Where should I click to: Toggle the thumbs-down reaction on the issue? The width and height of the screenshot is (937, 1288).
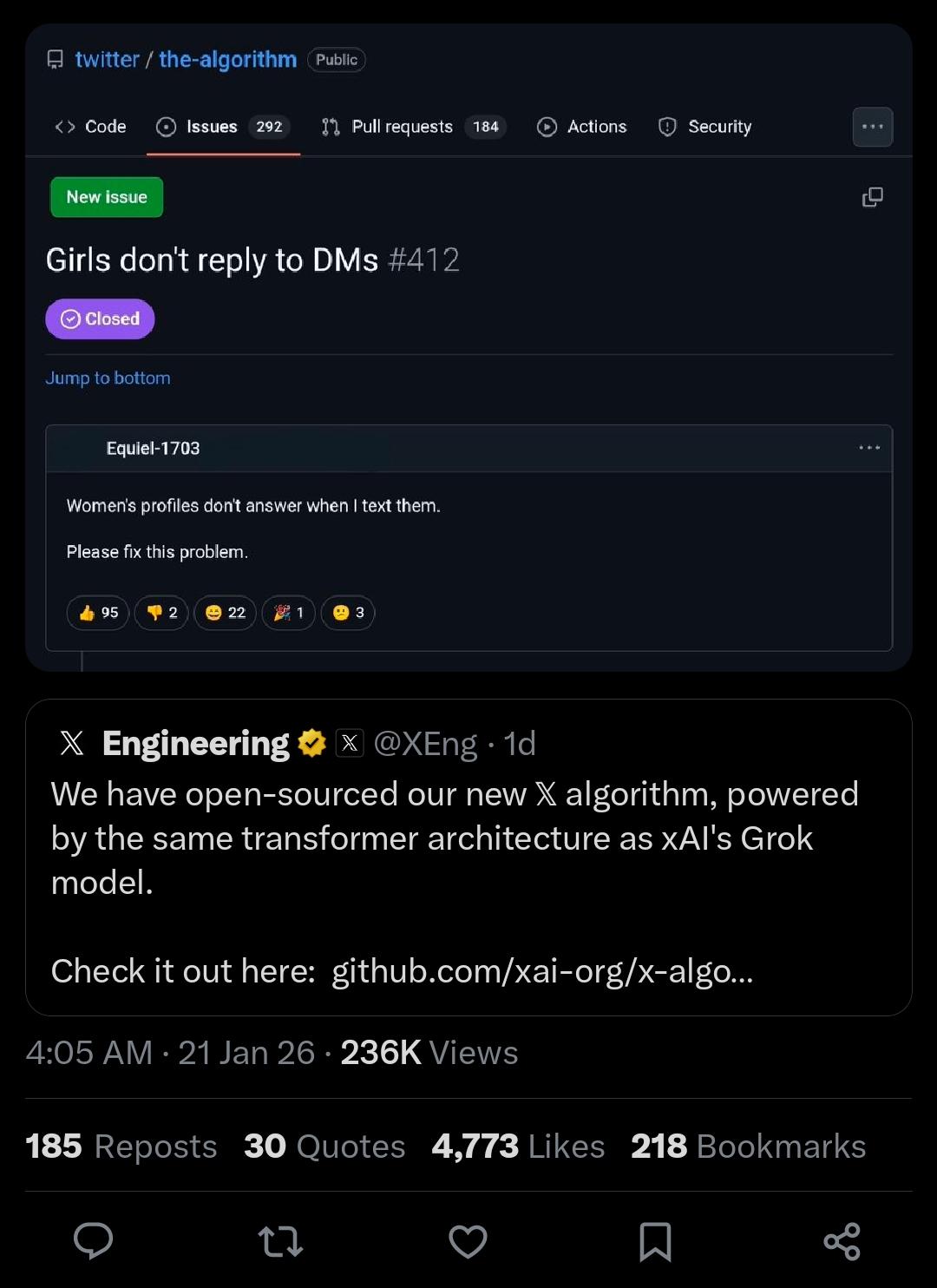coord(161,613)
